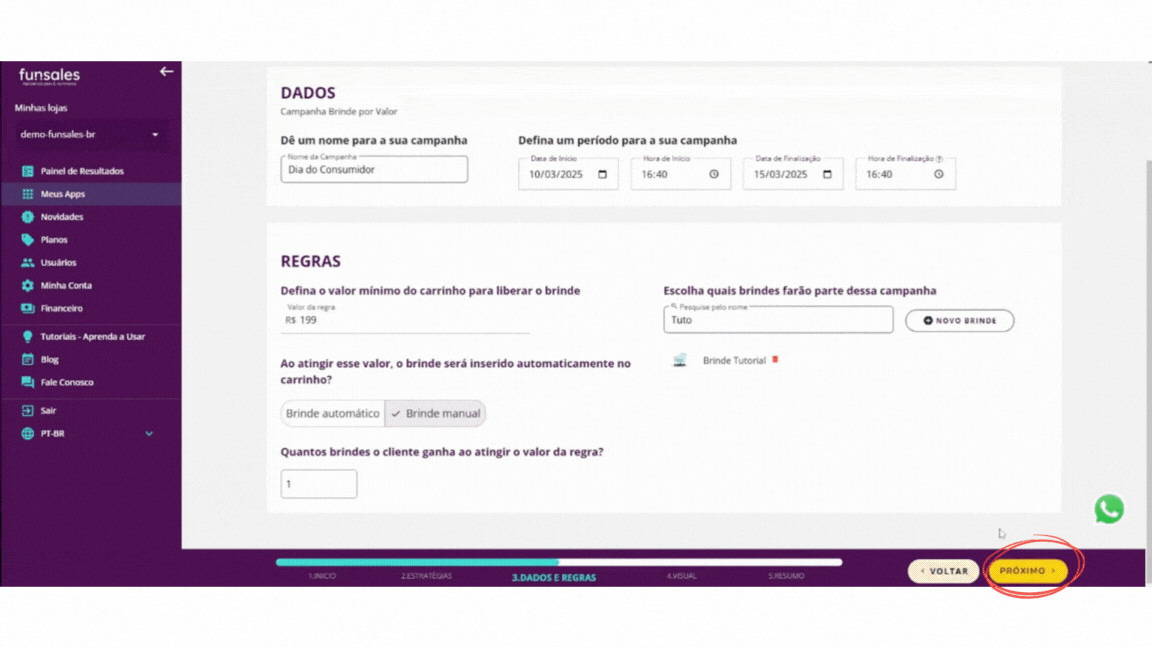Go to Painel de Resultados menu
The height and width of the screenshot is (648, 1152).
point(82,171)
